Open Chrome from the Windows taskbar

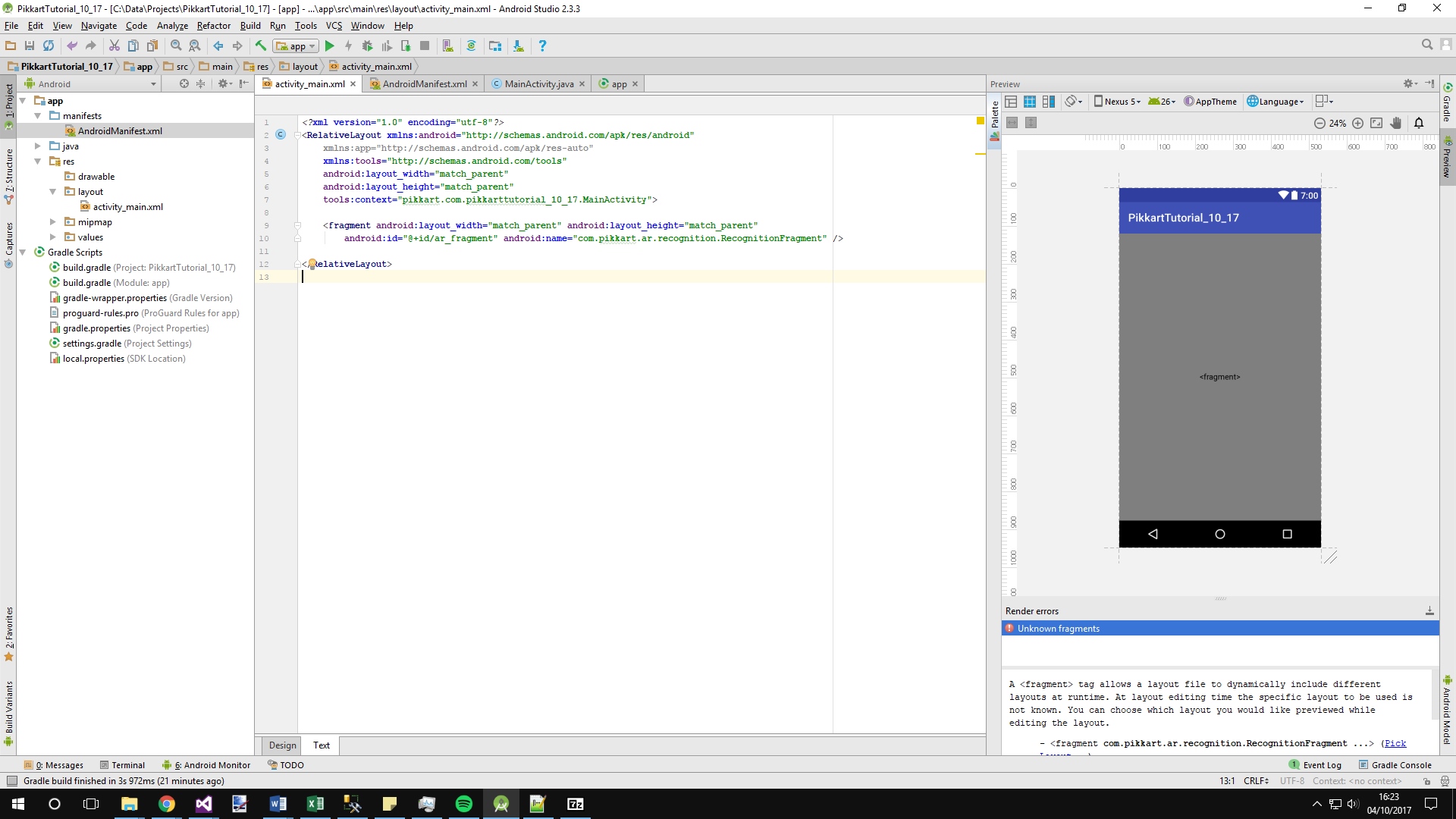pos(166,804)
